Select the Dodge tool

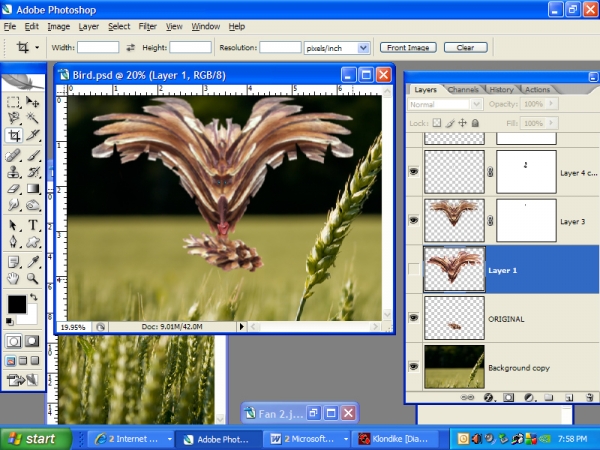tap(33, 205)
